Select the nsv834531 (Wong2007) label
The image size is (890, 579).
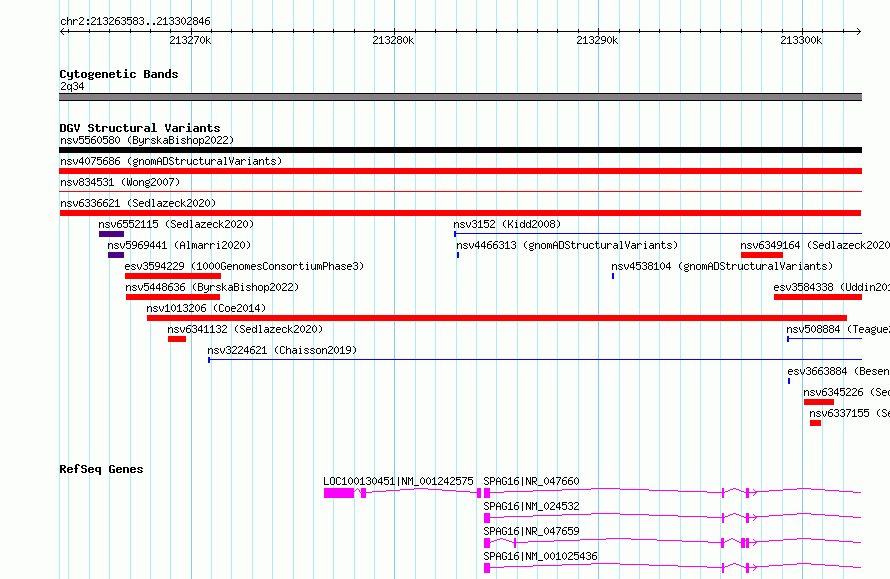[120, 182]
